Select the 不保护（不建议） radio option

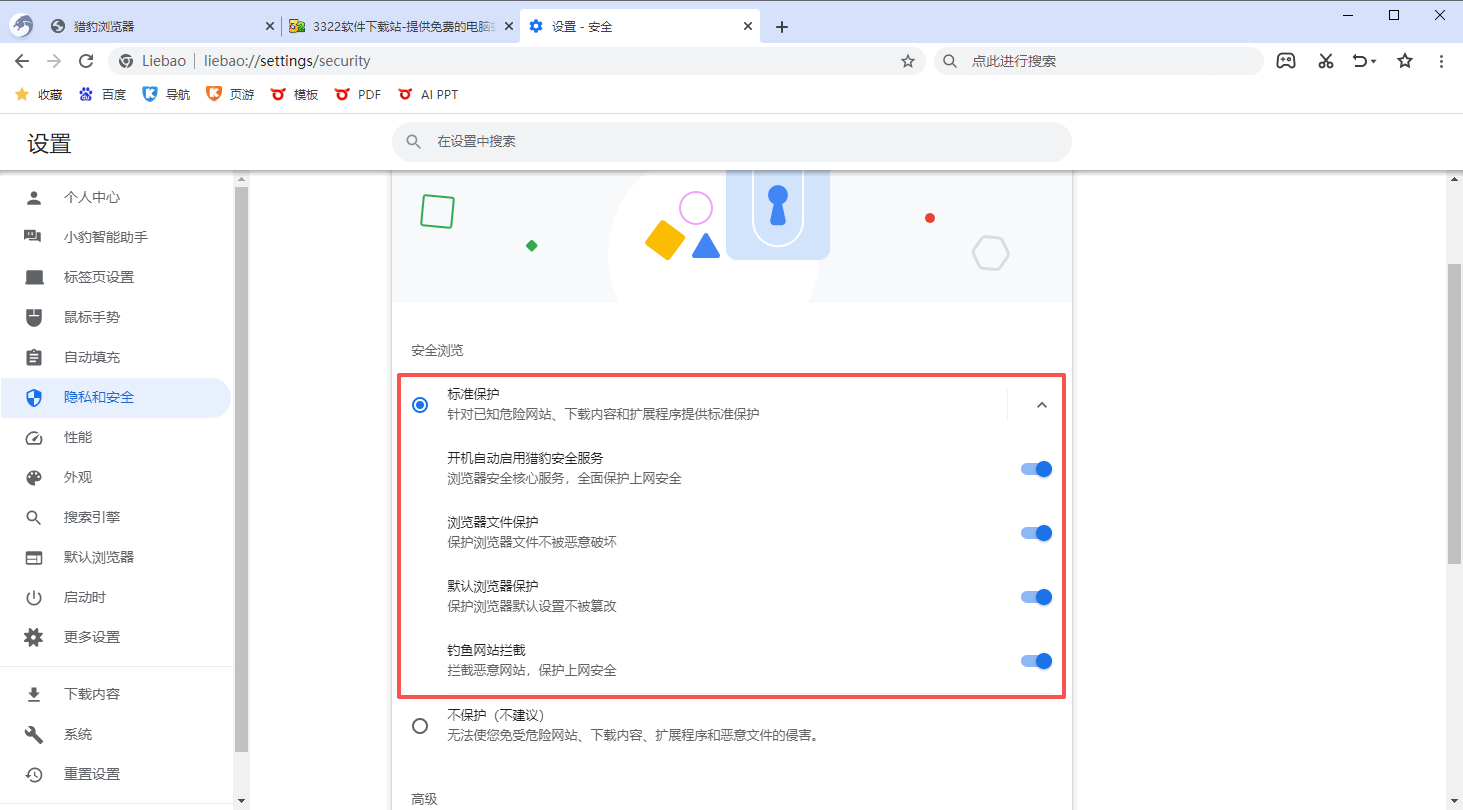tap(420, 725)
